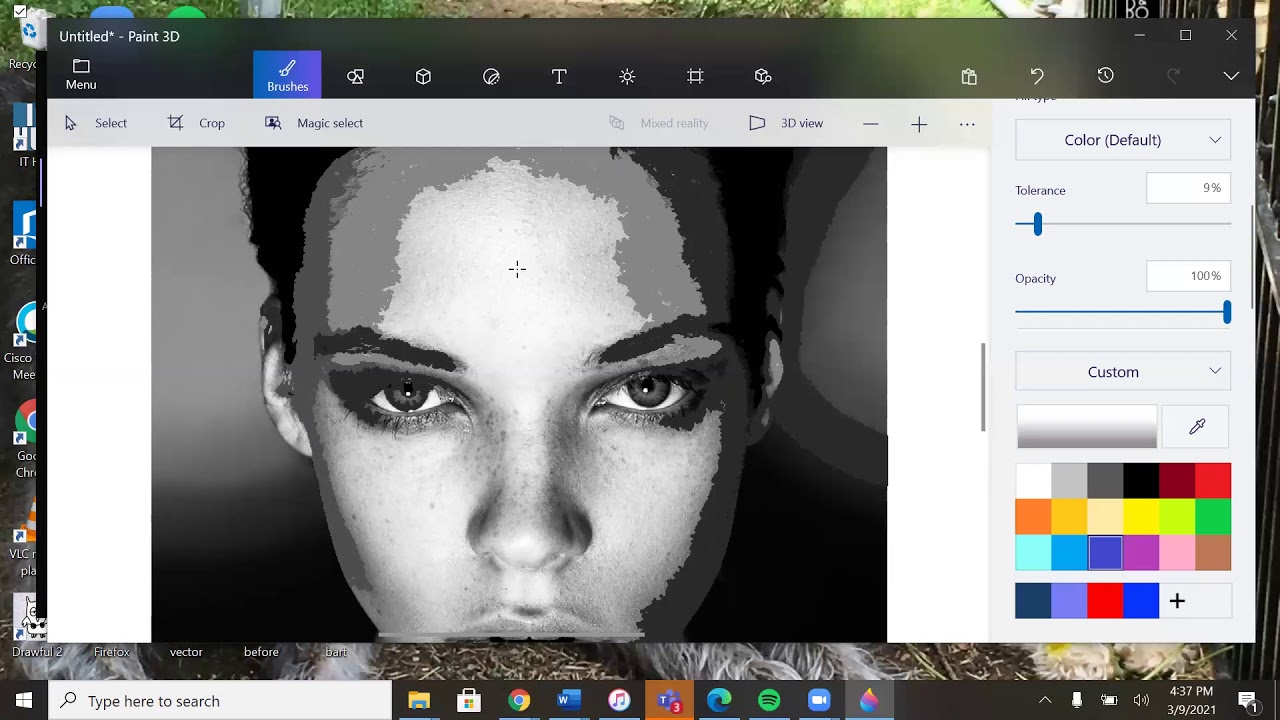Select the bright yellow swatch
The image size is (1280, 720).
point(1141,517)
